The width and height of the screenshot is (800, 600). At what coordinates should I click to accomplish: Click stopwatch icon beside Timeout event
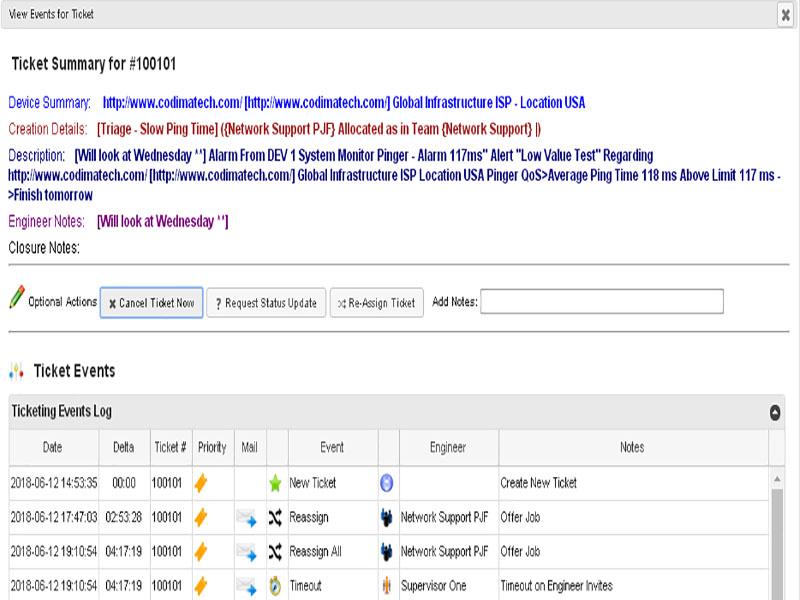tap(275, 586)
